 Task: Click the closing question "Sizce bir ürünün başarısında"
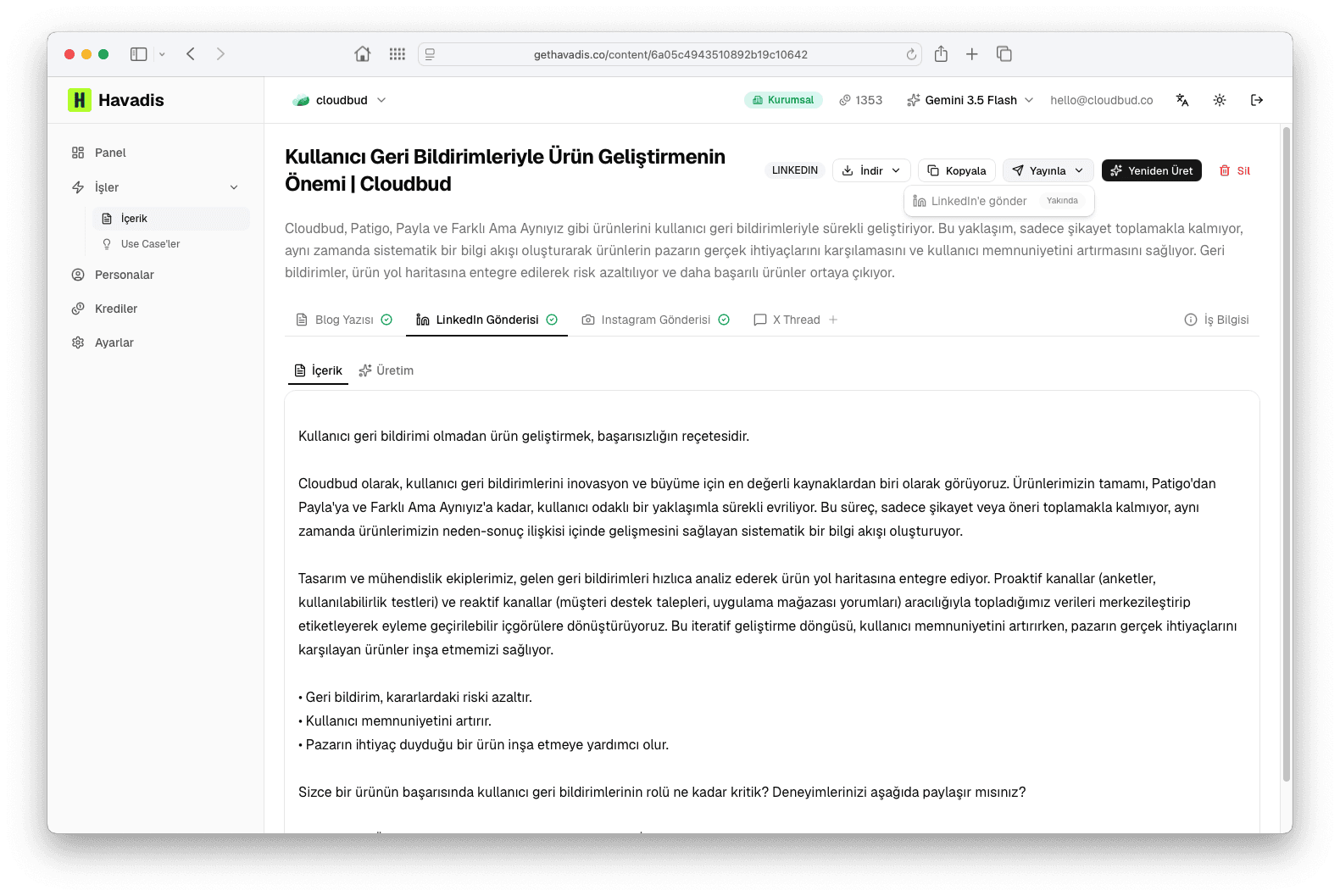[x=662, y=793]
